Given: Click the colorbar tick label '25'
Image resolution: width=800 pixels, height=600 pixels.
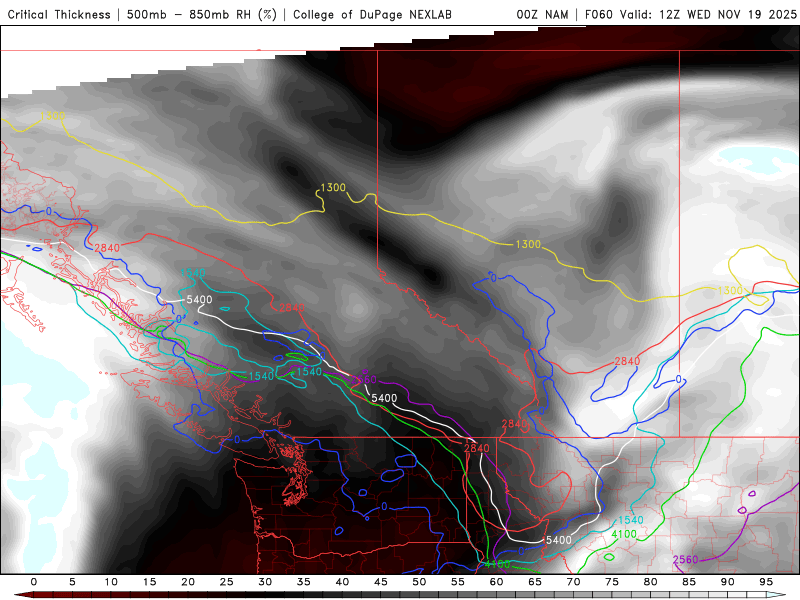Looking at the screenshot, I should (227, 582).
